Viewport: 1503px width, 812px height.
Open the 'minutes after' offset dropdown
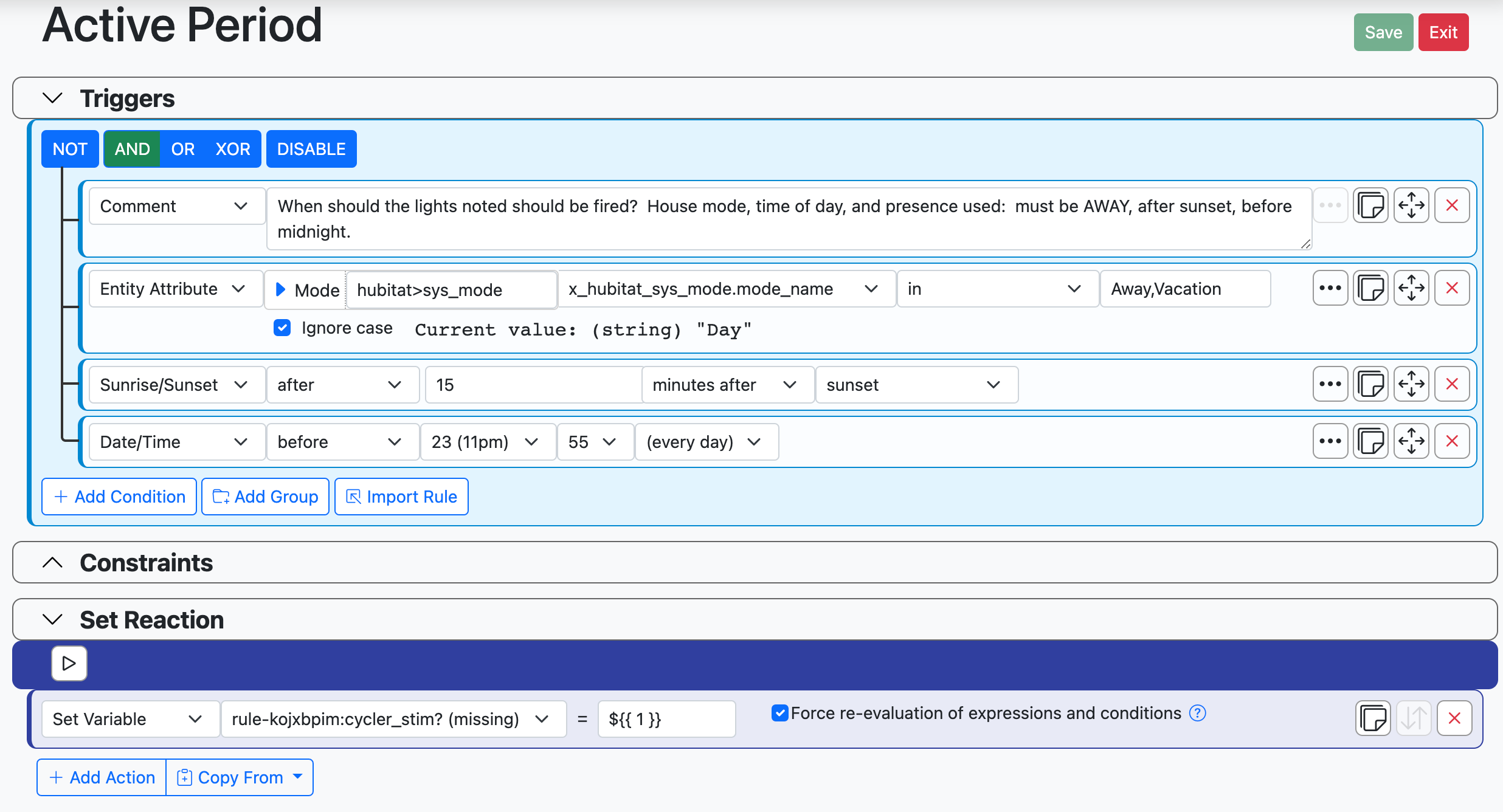point(728,385)
